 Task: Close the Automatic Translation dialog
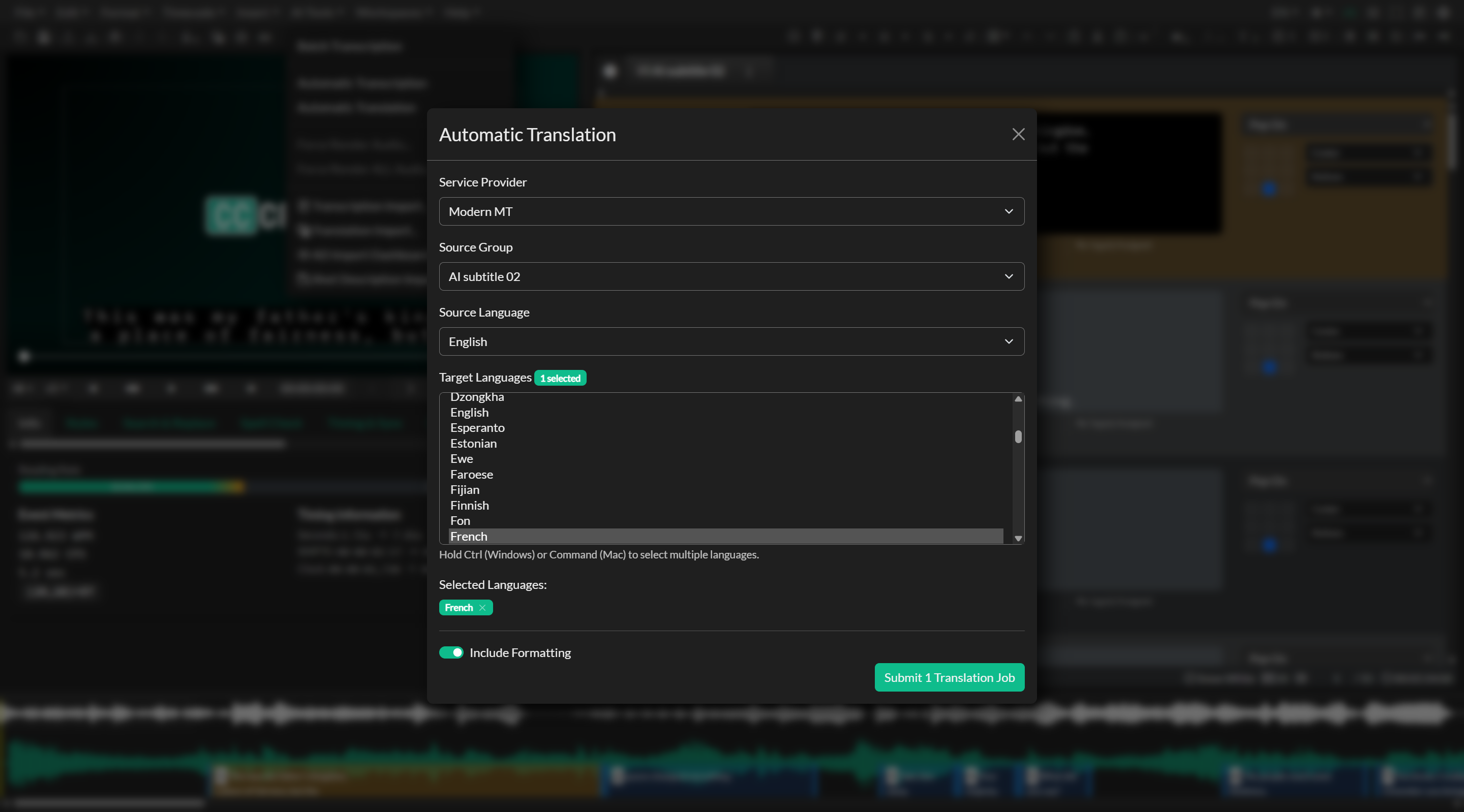(1018, 134)
